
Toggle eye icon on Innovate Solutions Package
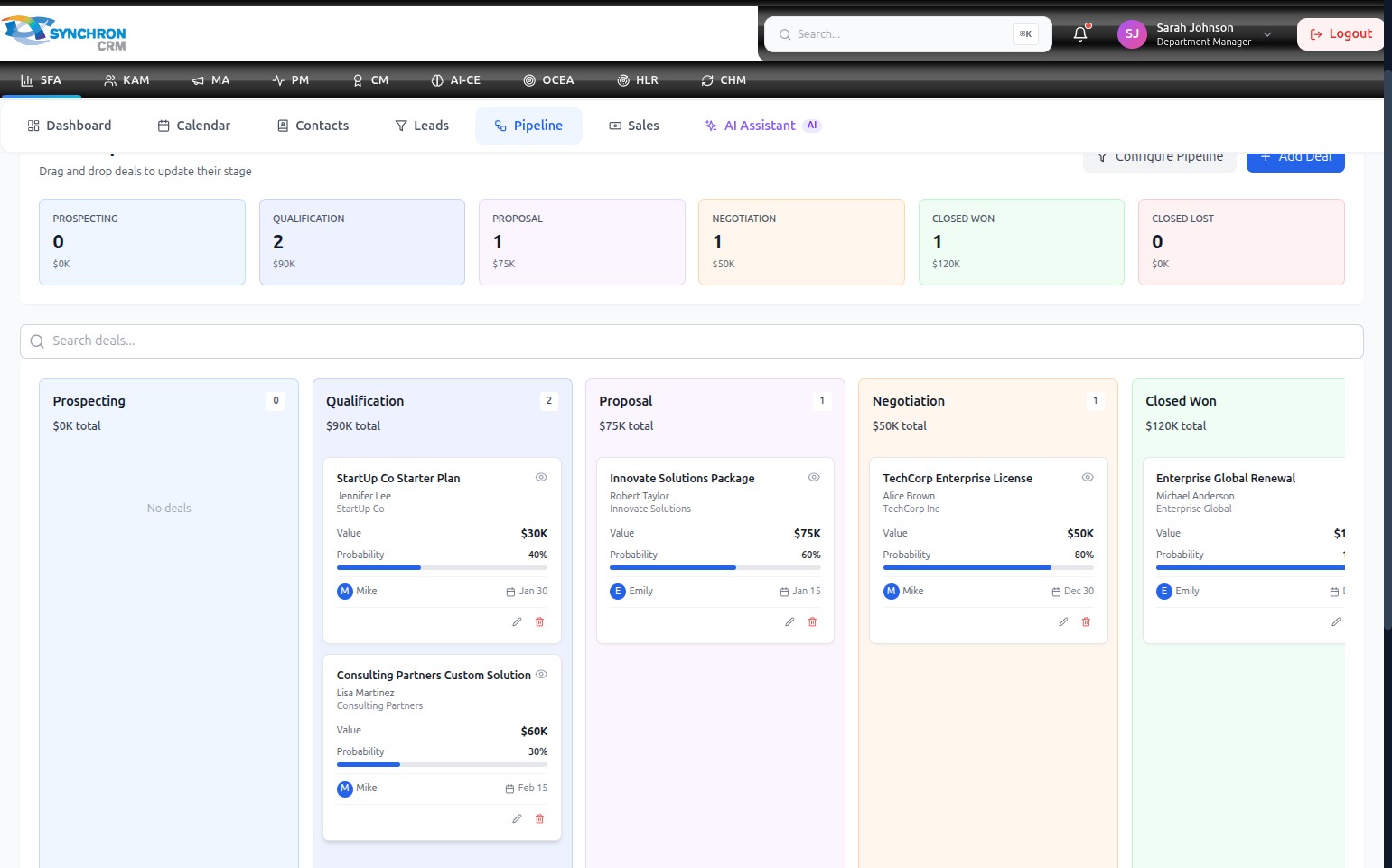tap(814, 477)
